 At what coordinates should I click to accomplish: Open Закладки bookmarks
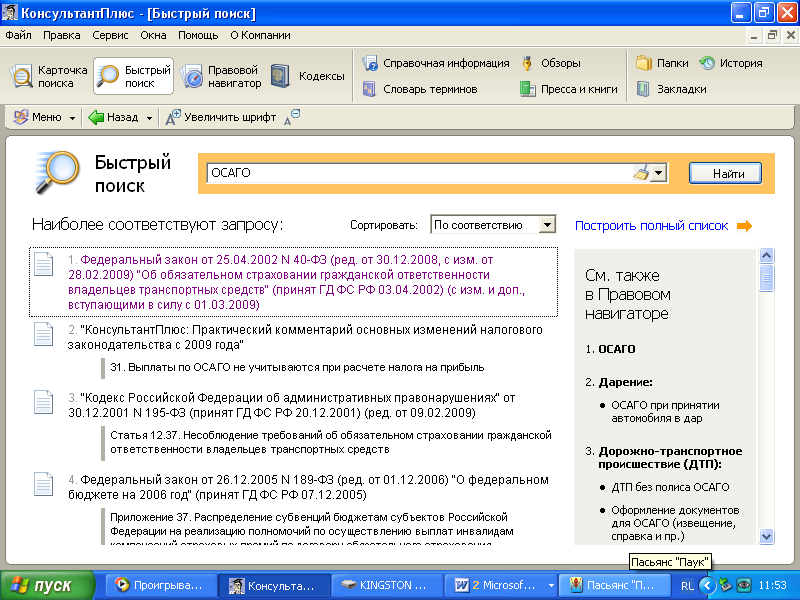coord(671,89)
